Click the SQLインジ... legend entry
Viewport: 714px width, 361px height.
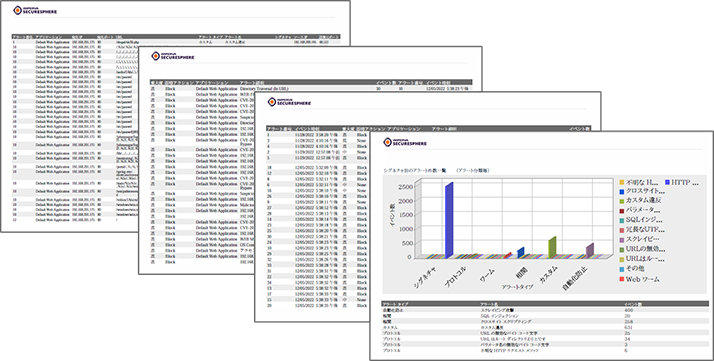tap(641, 220)
